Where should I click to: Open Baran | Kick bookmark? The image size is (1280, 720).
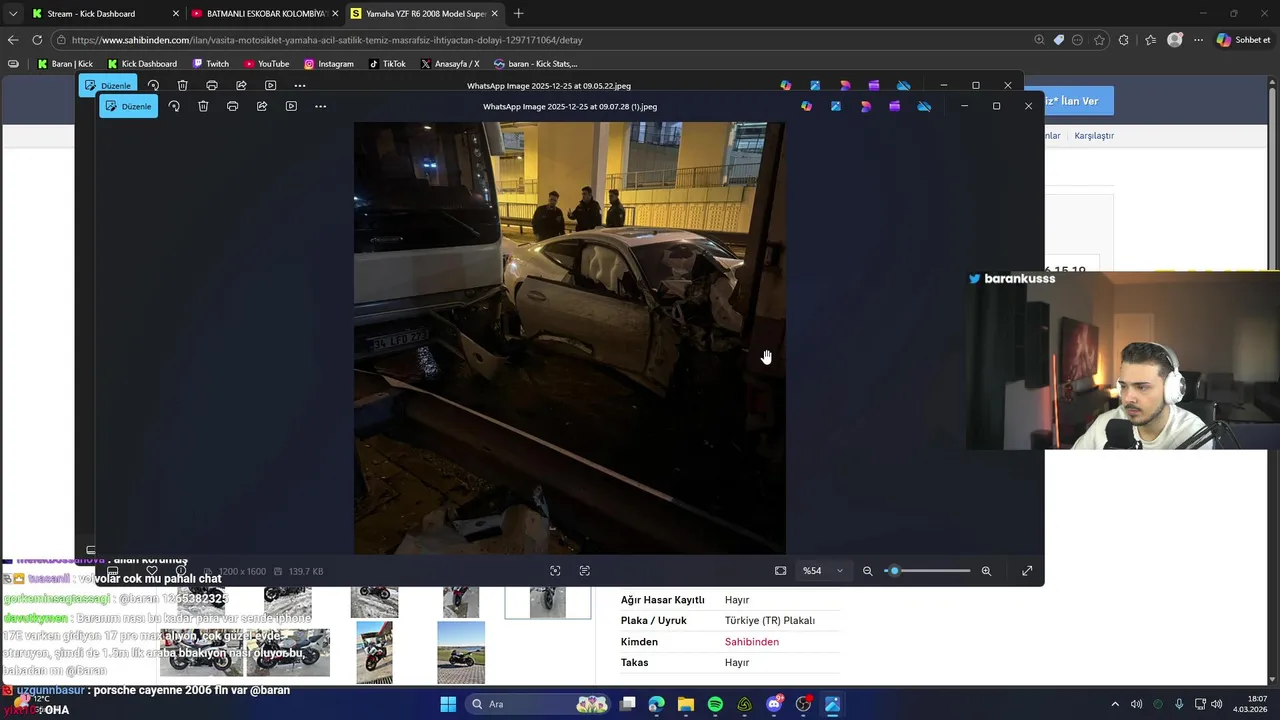point(65,64)
